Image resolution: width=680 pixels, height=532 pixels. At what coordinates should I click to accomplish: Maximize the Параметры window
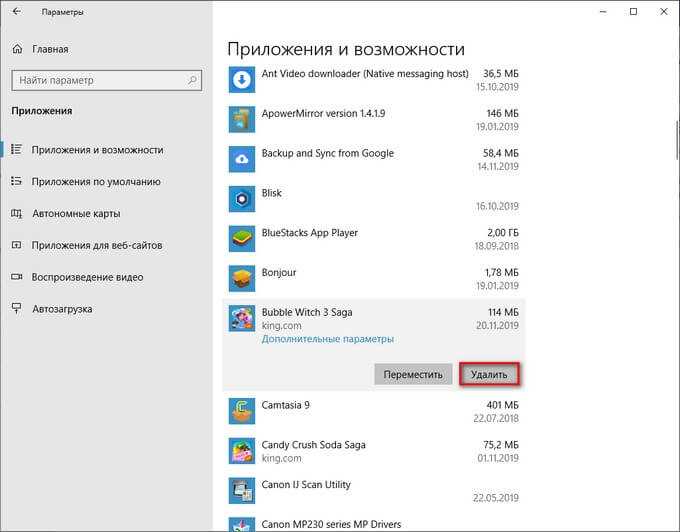(x=633, y=12)
